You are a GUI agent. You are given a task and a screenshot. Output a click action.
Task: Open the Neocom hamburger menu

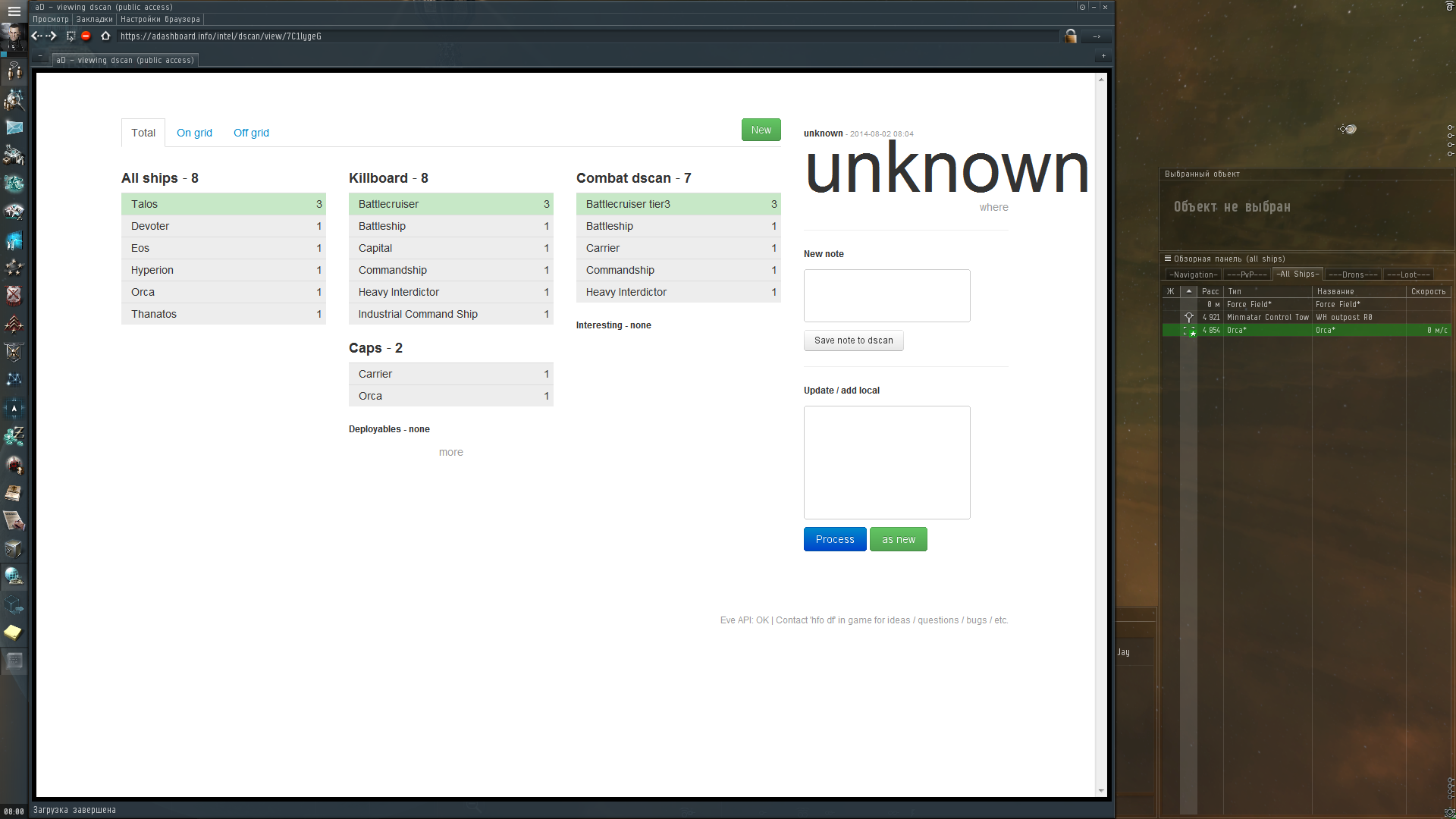point(14,11)
